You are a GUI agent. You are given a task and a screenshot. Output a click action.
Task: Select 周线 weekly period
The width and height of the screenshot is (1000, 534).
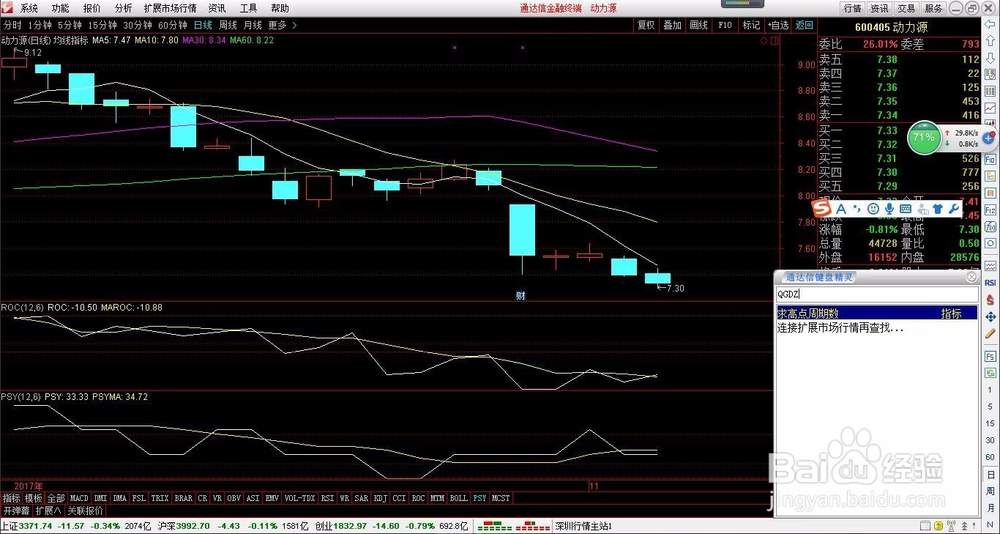point(228,26)
